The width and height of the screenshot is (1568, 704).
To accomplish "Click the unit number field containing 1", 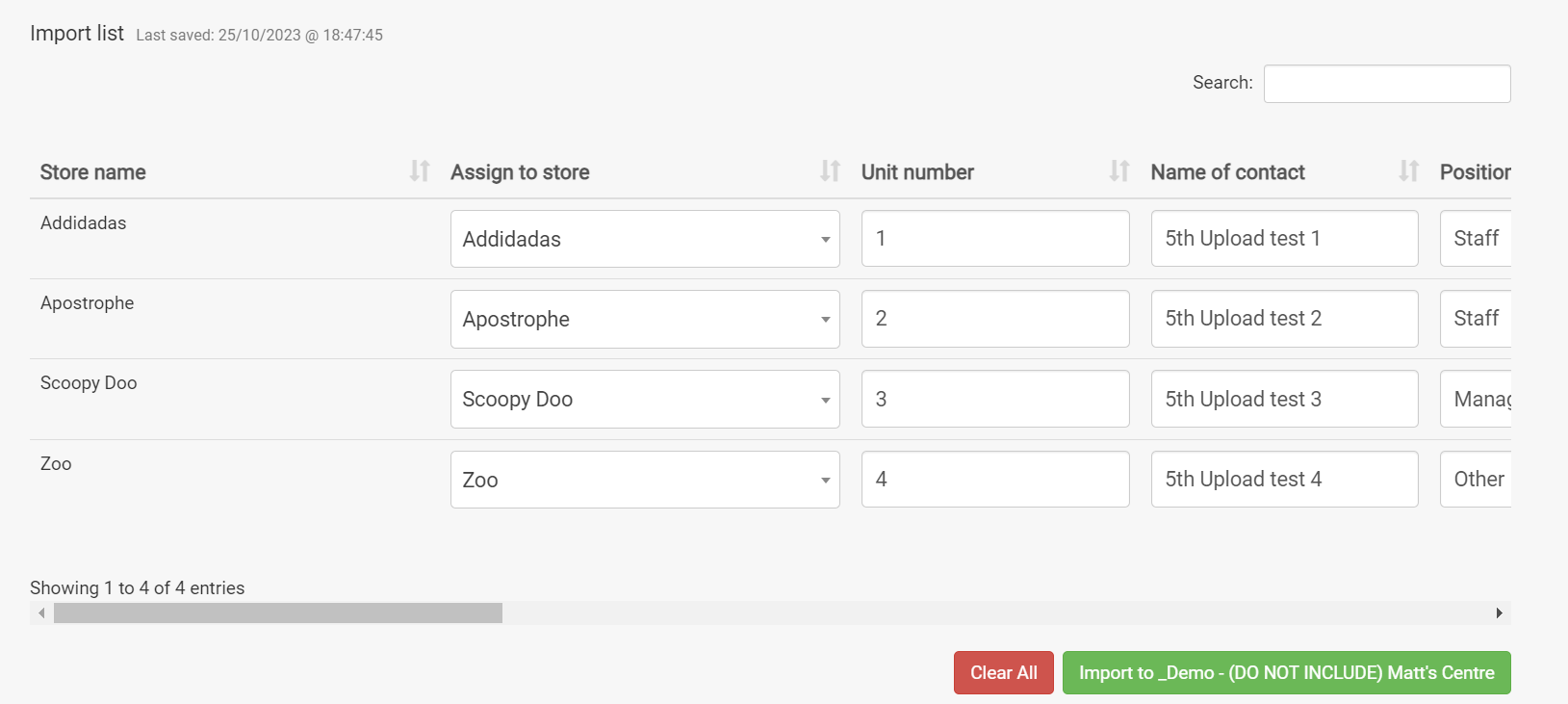I will point(994,239).
